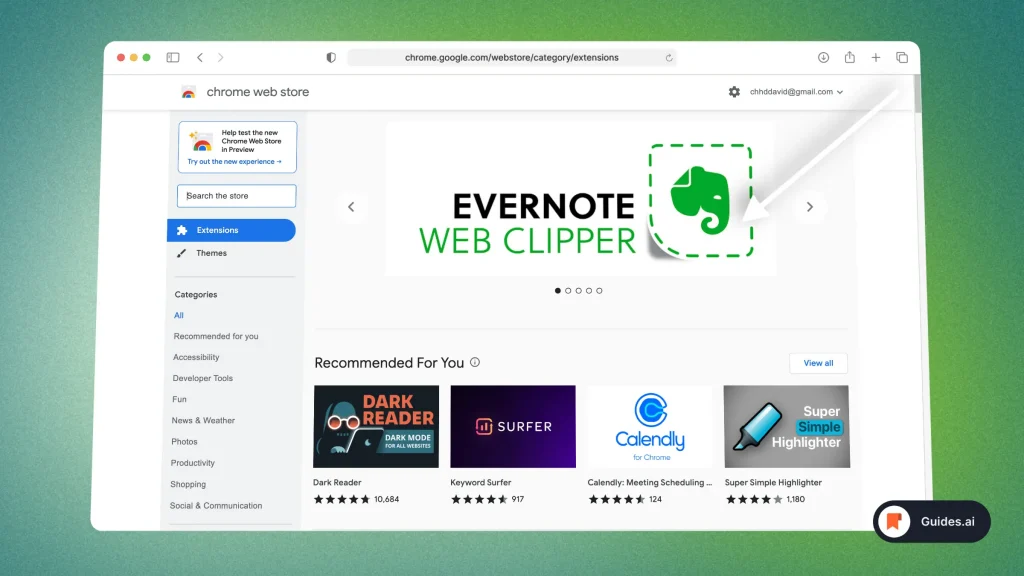Click the View all button
Viewport: 1024px width, 576px height.
pyautogui.click(x=818, y=363)
